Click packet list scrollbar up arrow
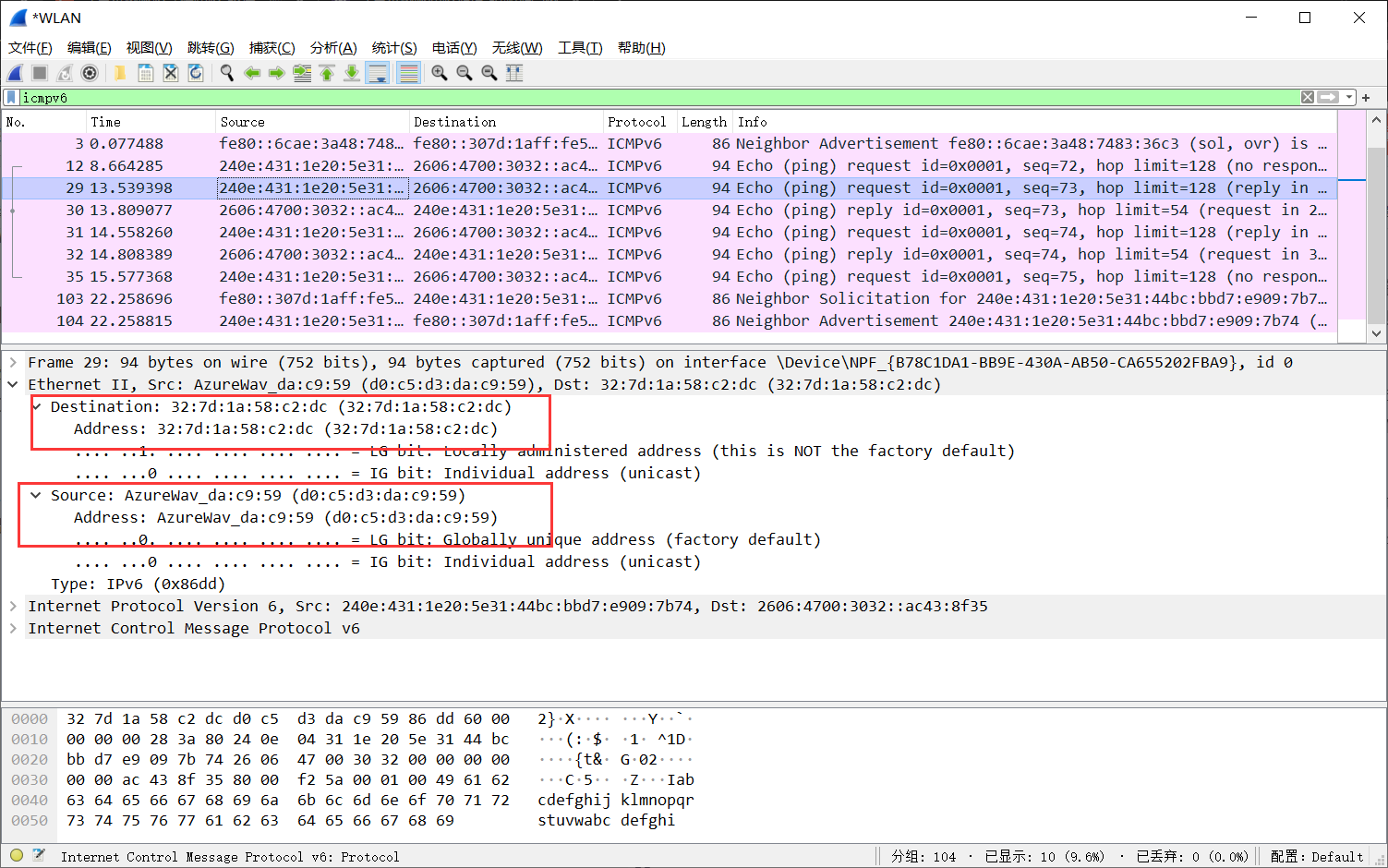This screenshot has width=1388, height=868. click(x=1376, y=120)
